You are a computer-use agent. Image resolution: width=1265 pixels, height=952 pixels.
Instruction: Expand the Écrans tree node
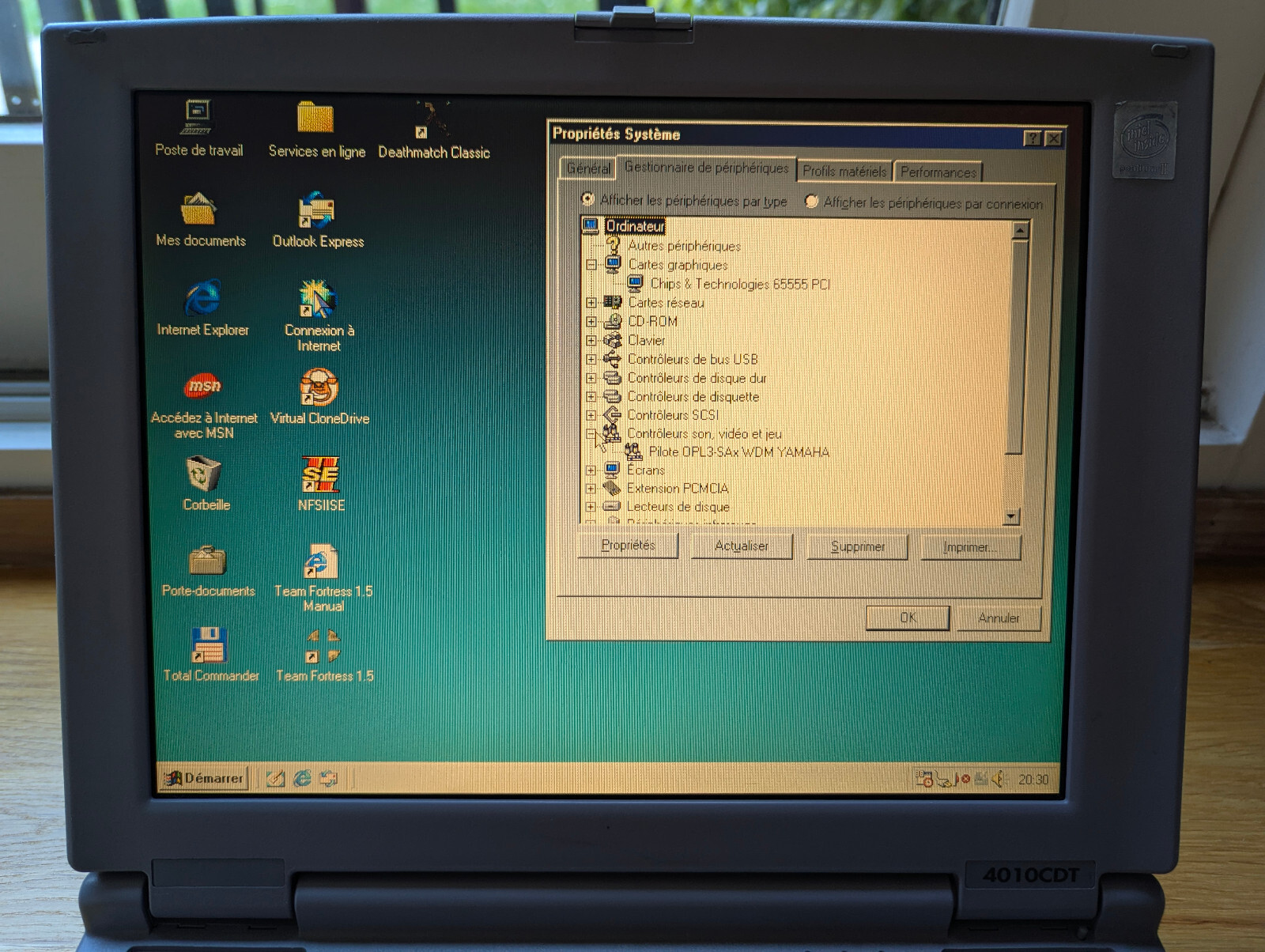click(x=591, y=470)
